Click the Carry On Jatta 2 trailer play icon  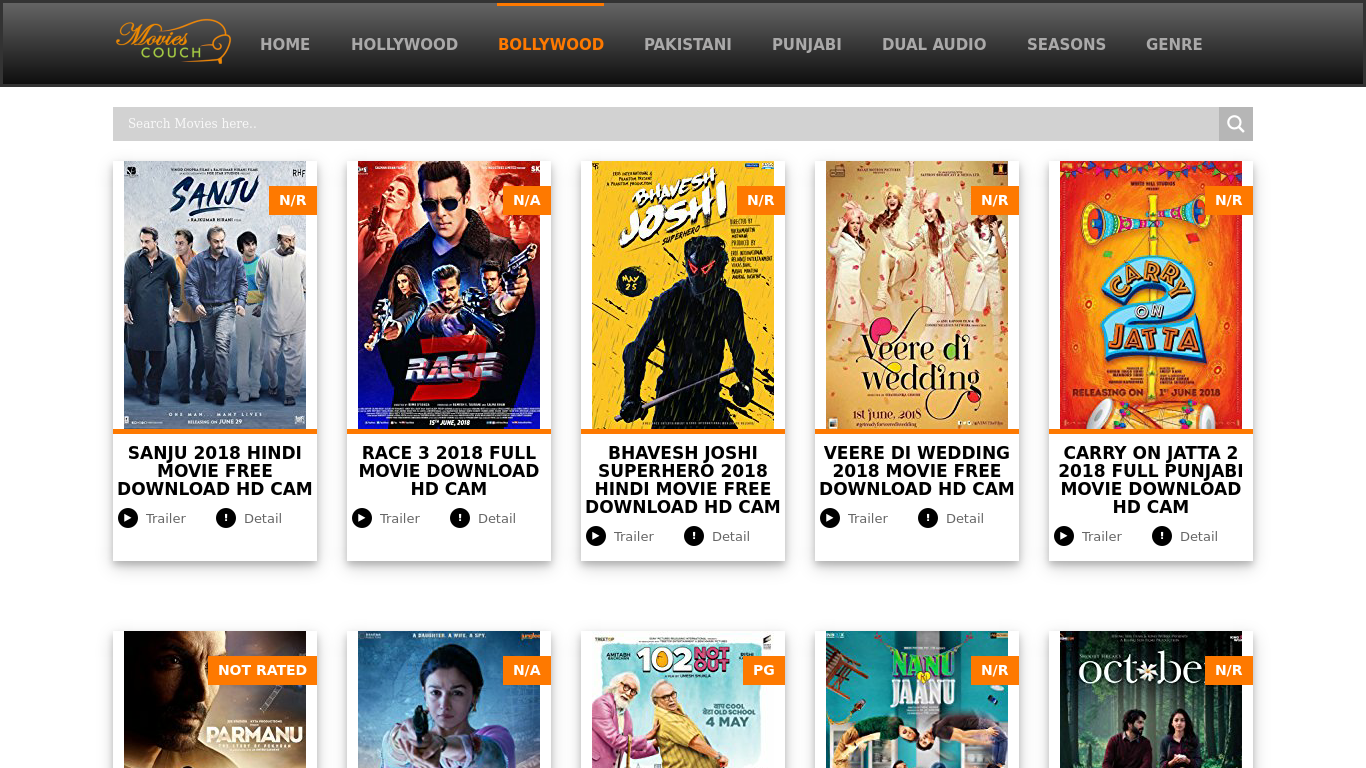[x=1064, y=536]
